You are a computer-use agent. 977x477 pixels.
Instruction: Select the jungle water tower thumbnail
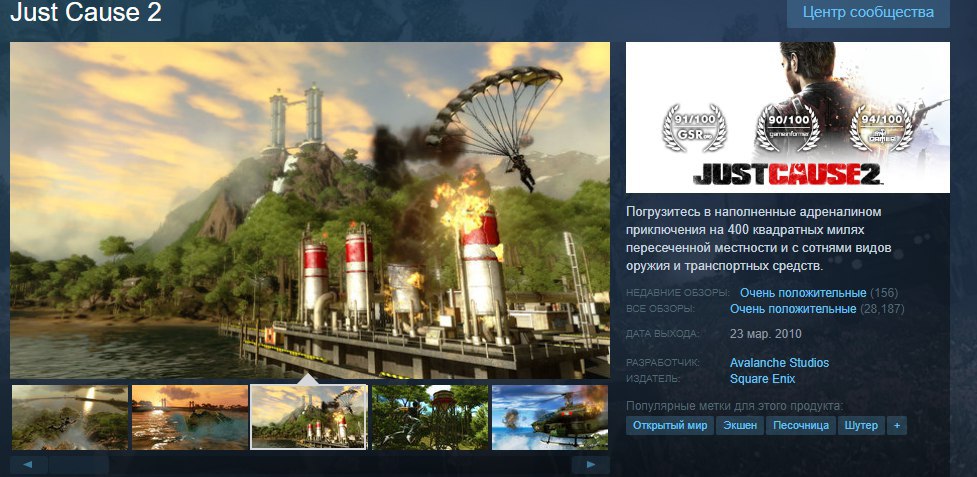coord(430,417)
